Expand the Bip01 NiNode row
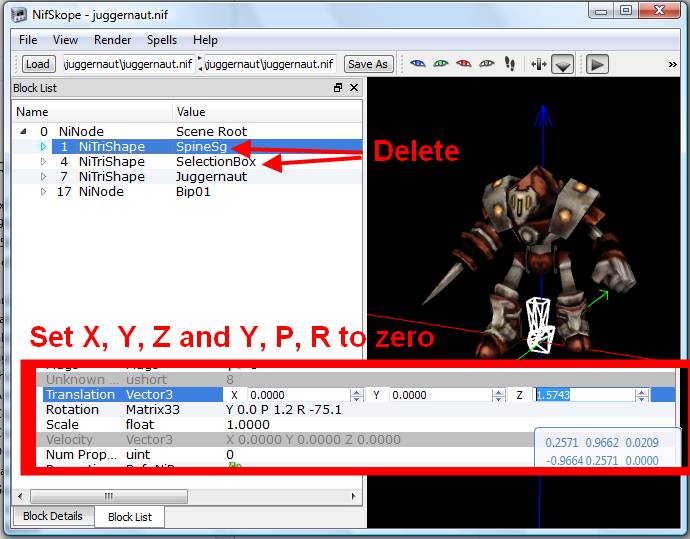This screenshot has width=690, height=539. pos(43,191)
